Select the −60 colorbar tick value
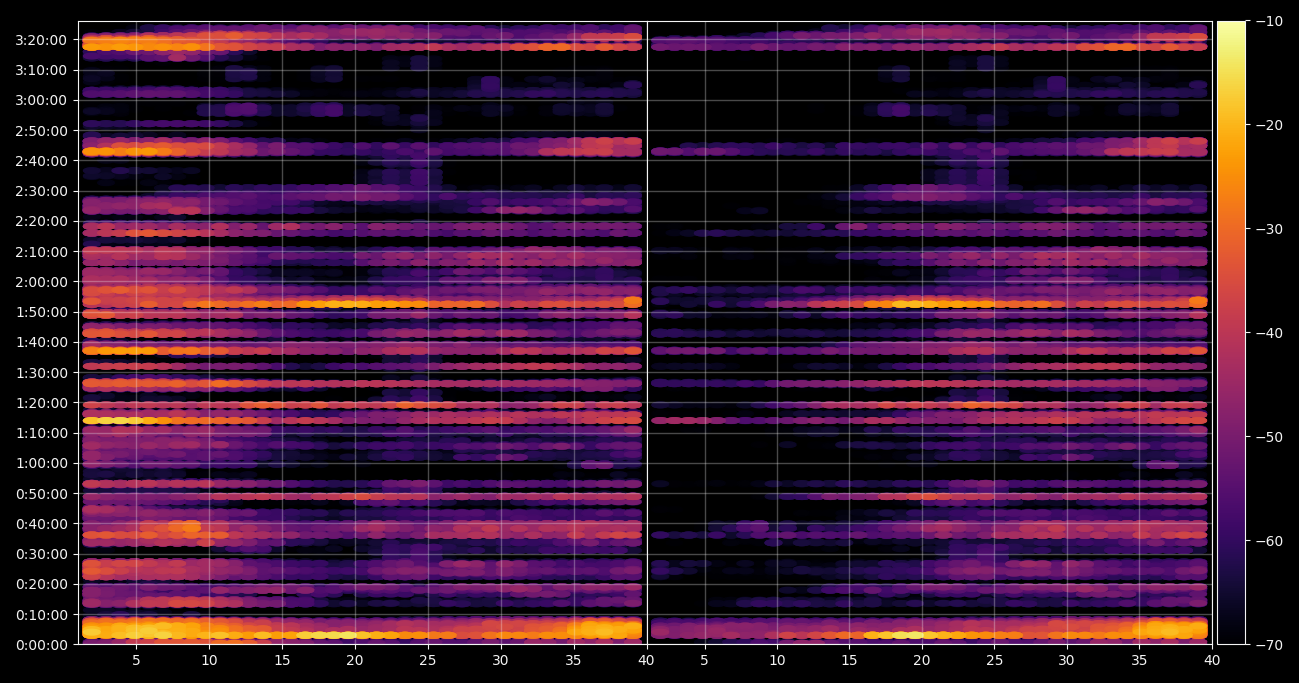The height and width of the screenshot is (683, 1299). pyautogui.click(x=1271, y=541)
